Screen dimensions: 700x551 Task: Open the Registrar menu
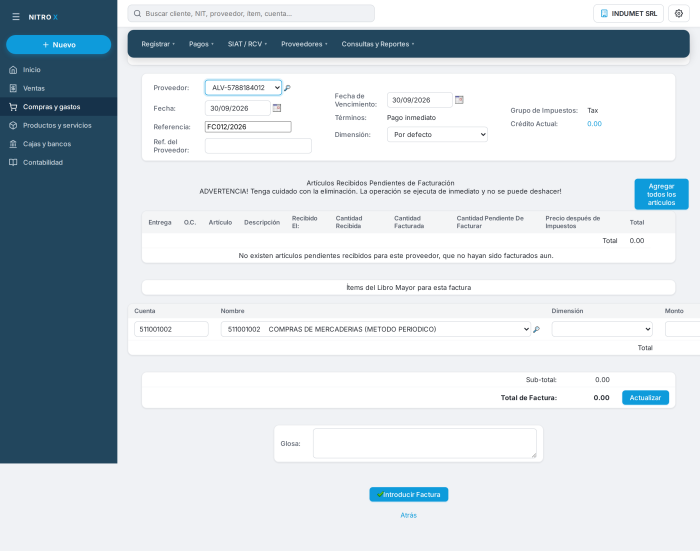pos(158,44)
